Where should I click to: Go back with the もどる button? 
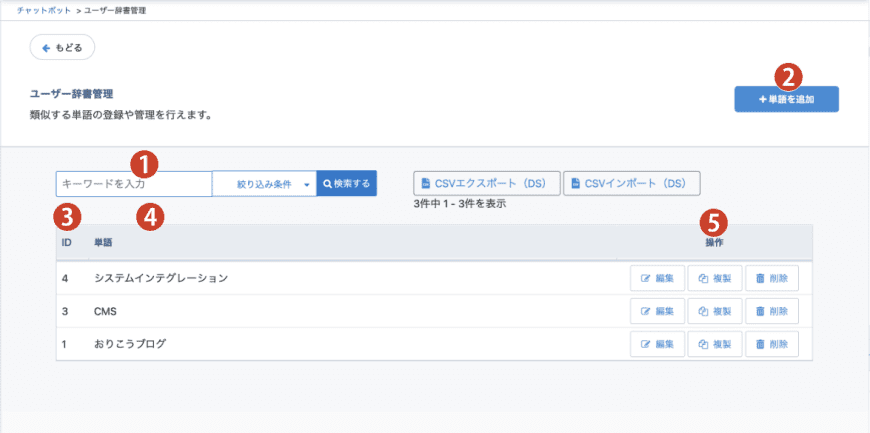click(62, 47)
